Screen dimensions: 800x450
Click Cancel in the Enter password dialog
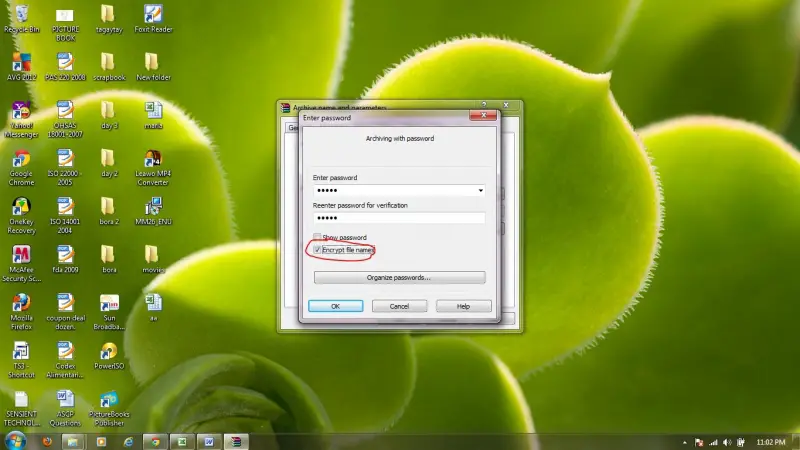pyautogui.click(x=399, y=306)
